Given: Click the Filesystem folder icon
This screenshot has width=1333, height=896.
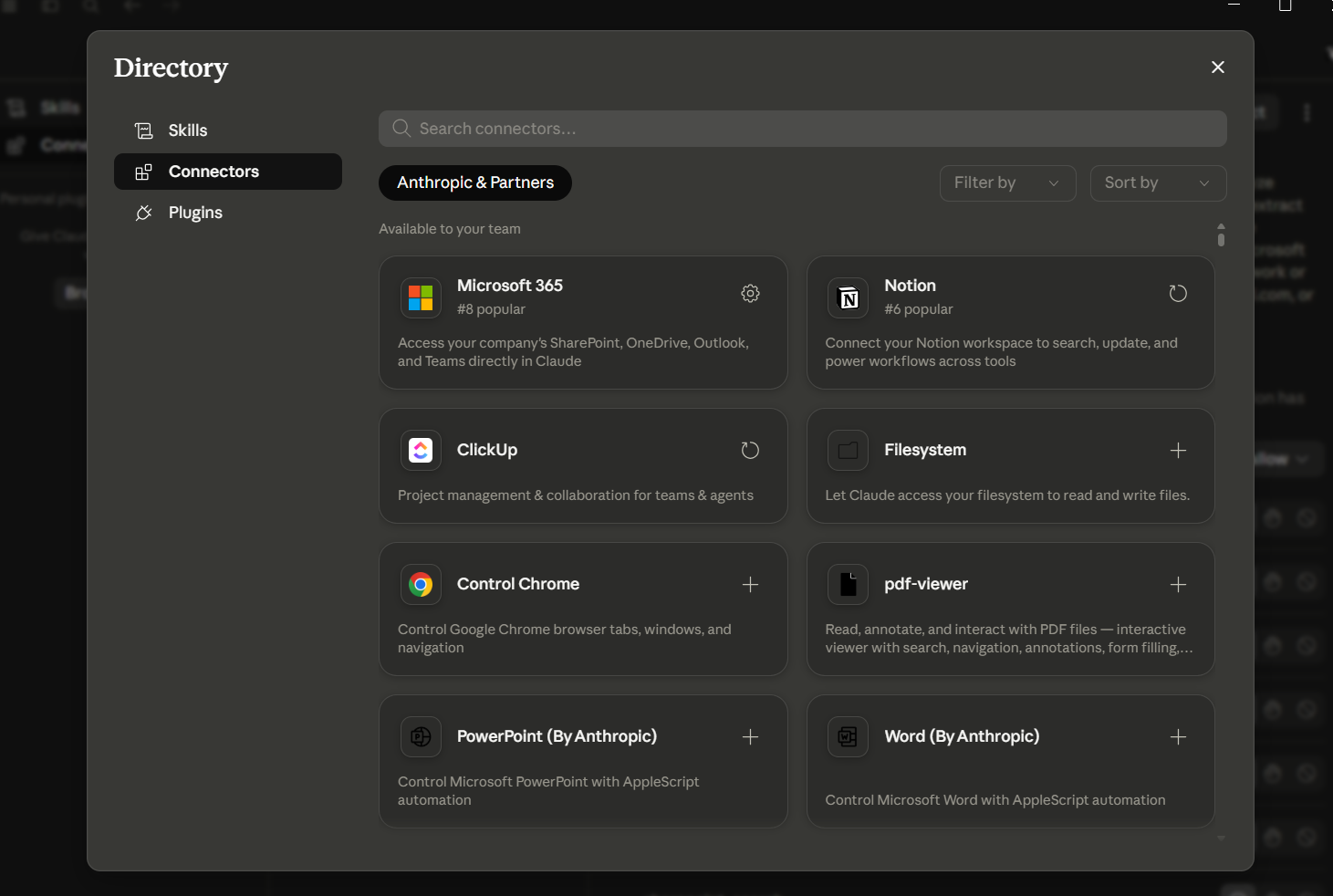Looking at the screenshot, I should pos(848,450).
